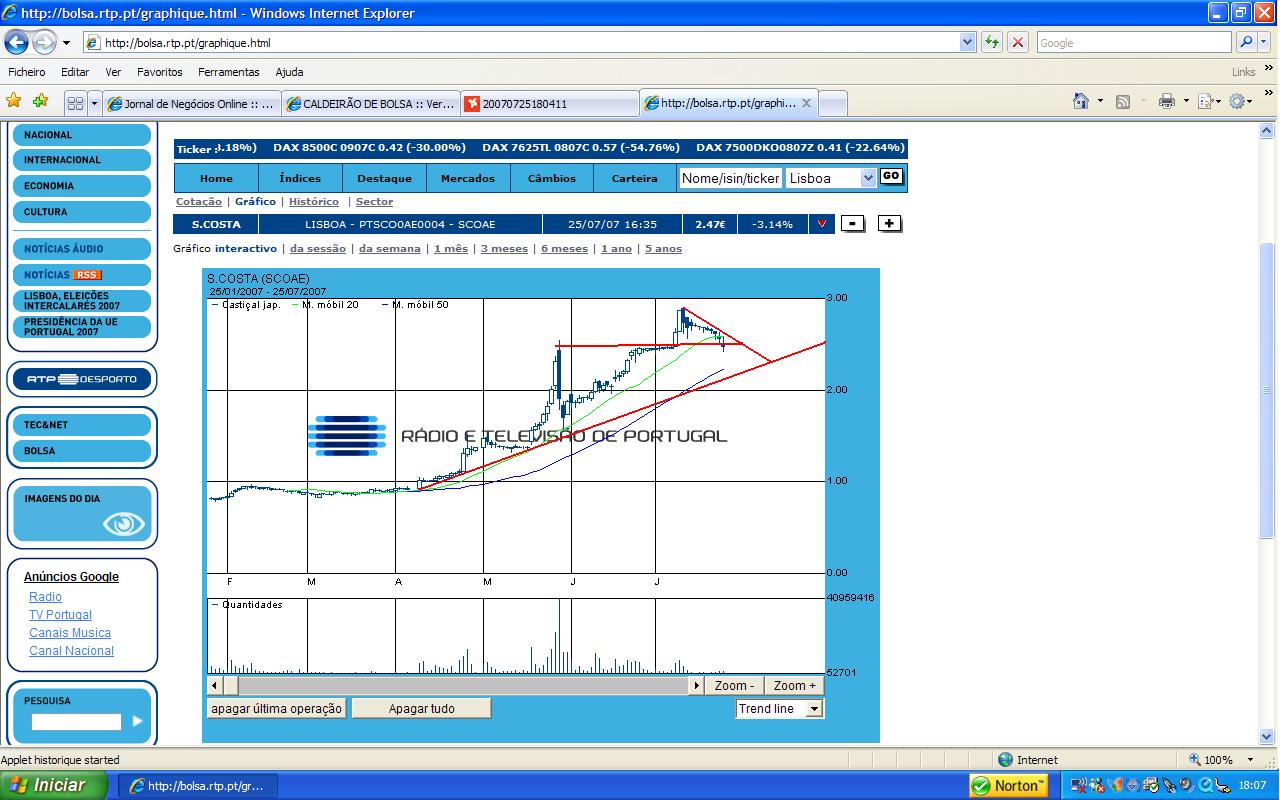This screenshot has height=800, width=1280.
Task: Click the page vertical scrollbar thumb
Action: pos(1266,389)
